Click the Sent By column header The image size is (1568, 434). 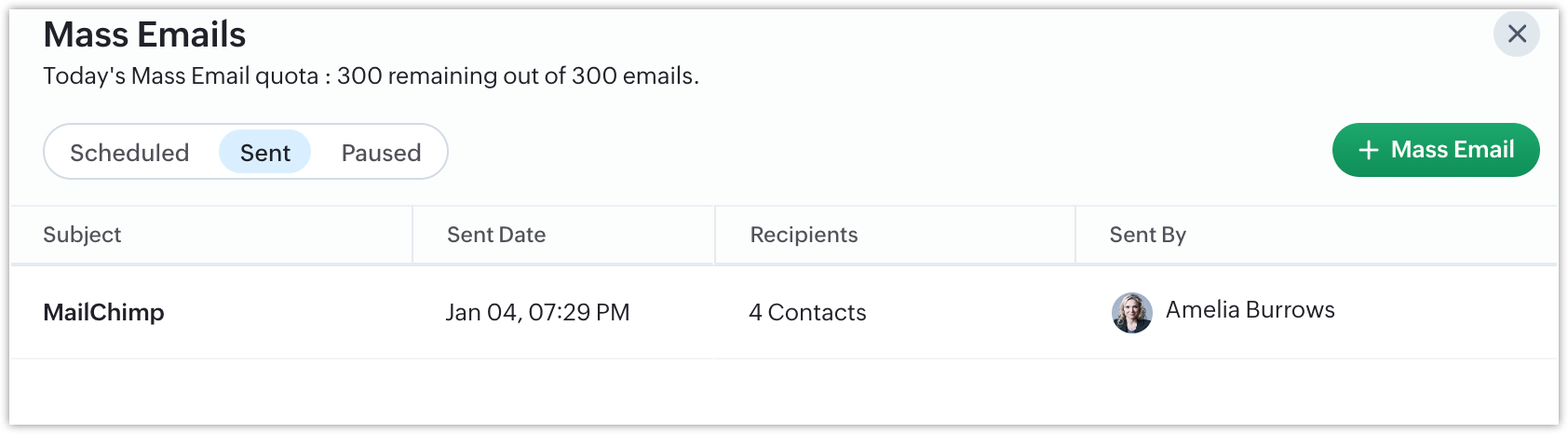[1147, 235]
